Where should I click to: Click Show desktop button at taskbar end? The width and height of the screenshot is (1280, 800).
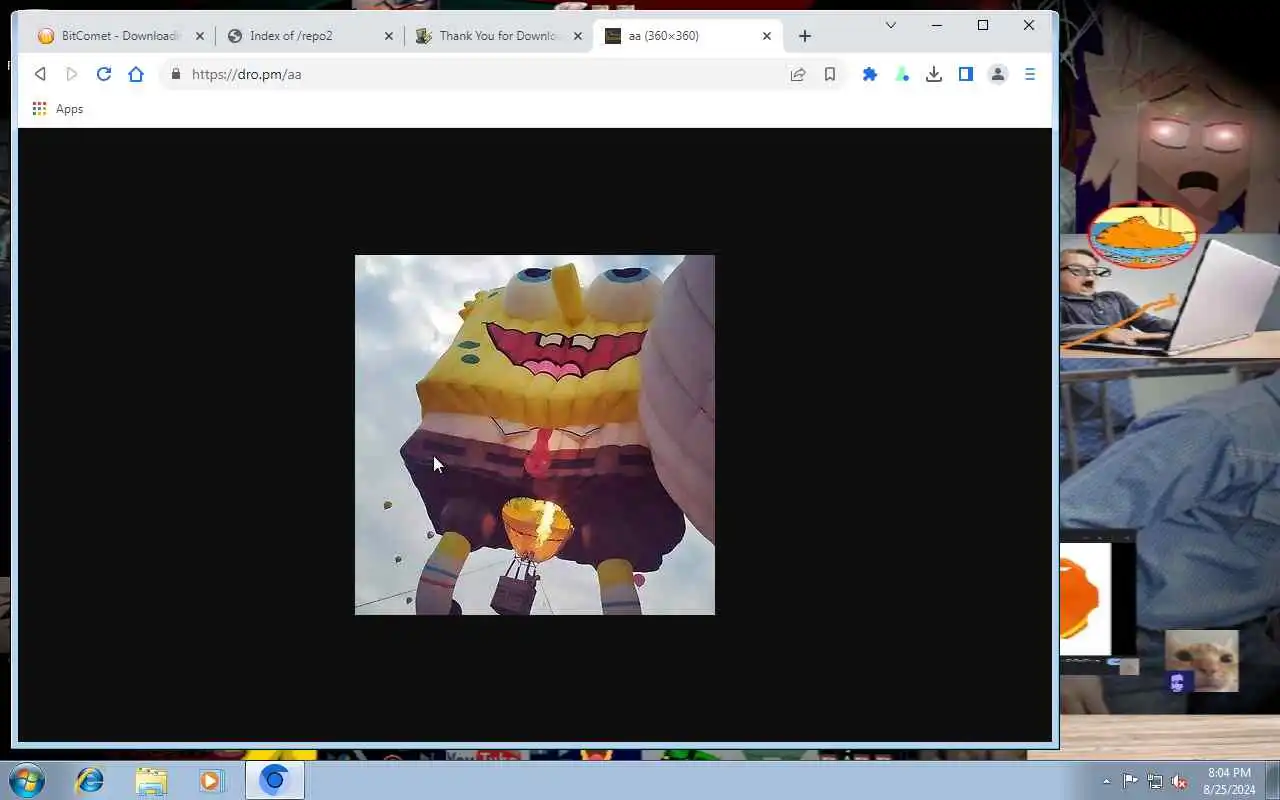point(1272,781)
